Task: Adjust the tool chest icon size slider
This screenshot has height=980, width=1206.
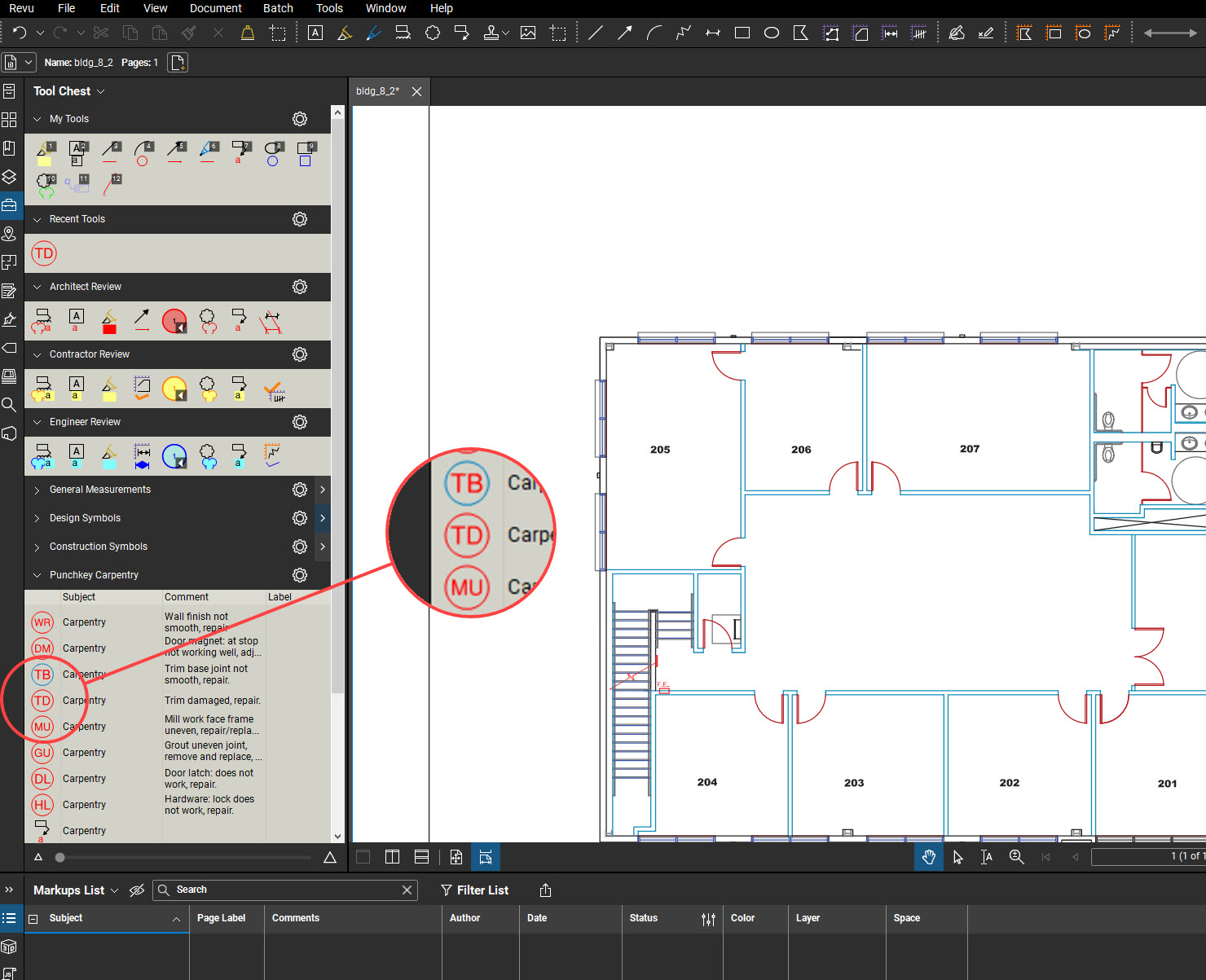Action: click(x=59, y=857)
